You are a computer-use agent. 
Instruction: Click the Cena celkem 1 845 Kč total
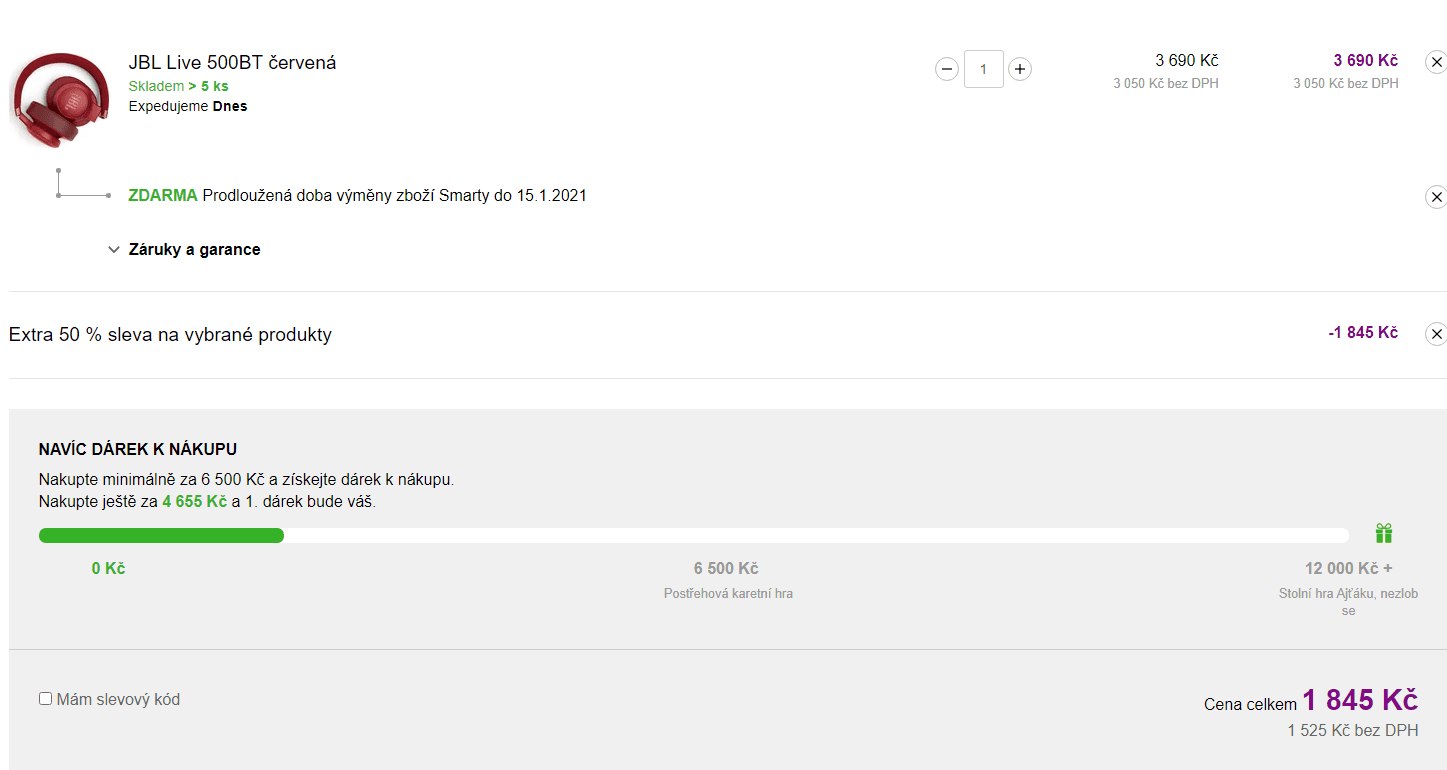1311,700
